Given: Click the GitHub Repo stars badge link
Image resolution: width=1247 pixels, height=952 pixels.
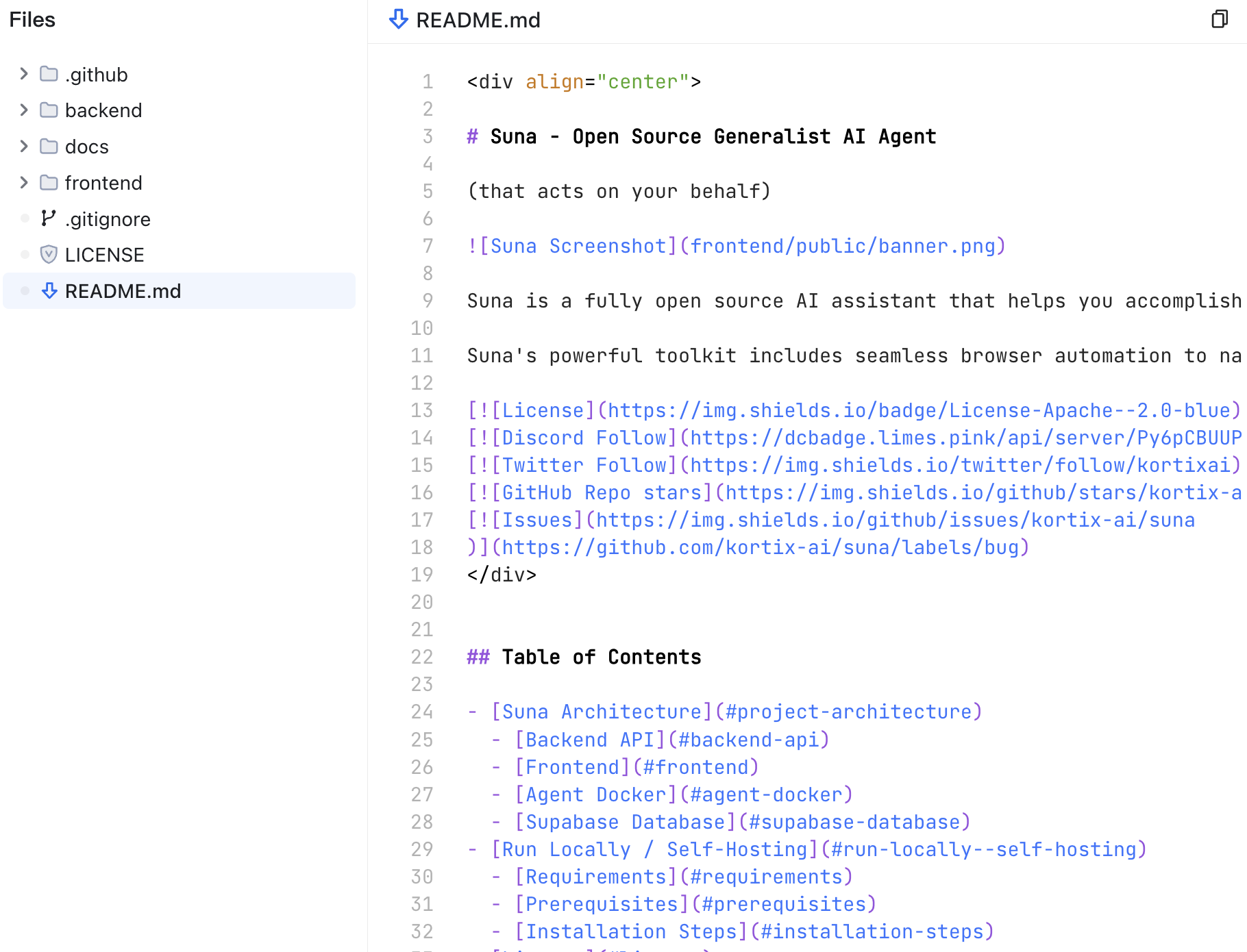Looking at the screenshot, I should click(x=854, y=492).
